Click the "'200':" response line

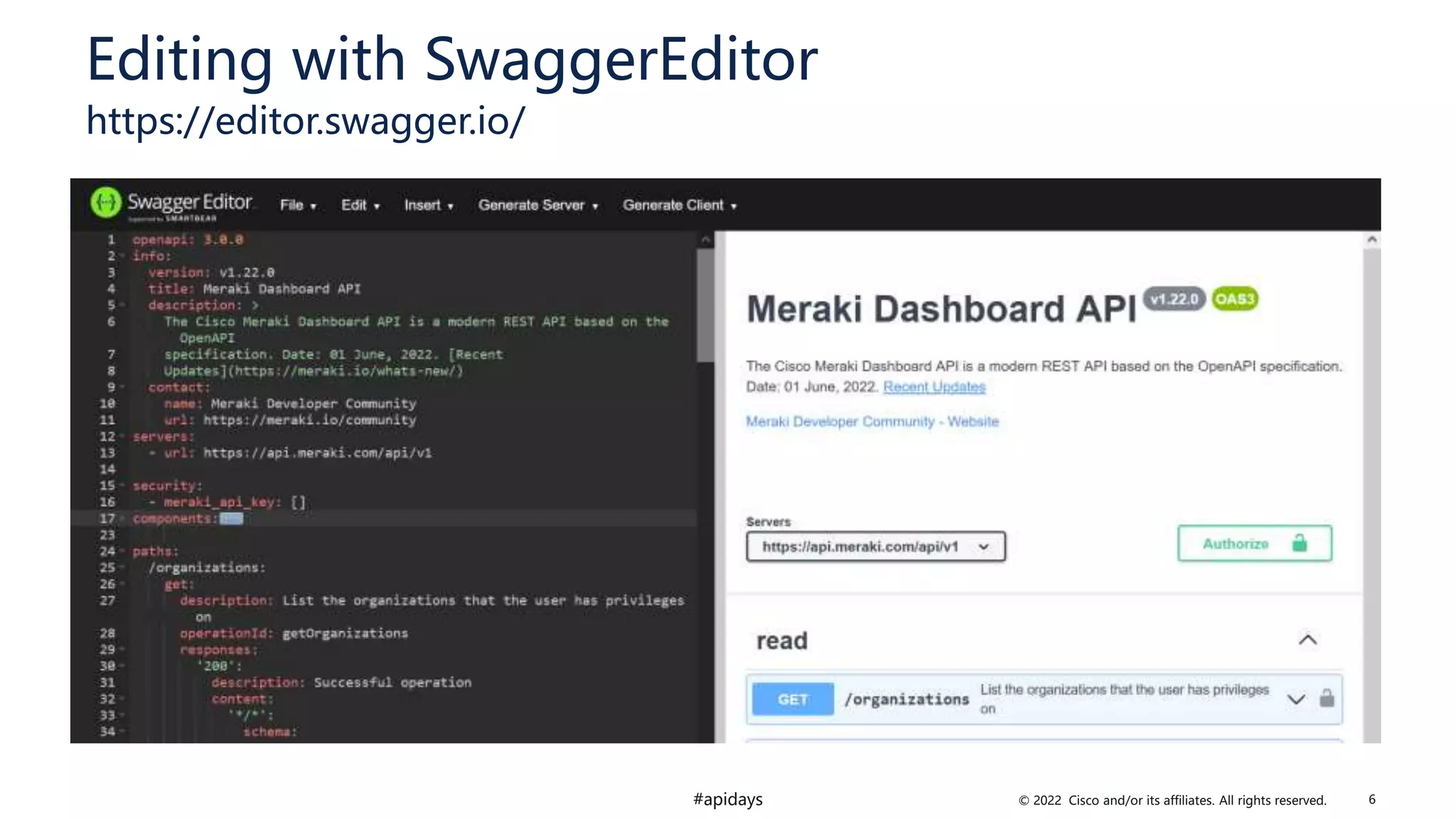[219, 666]
